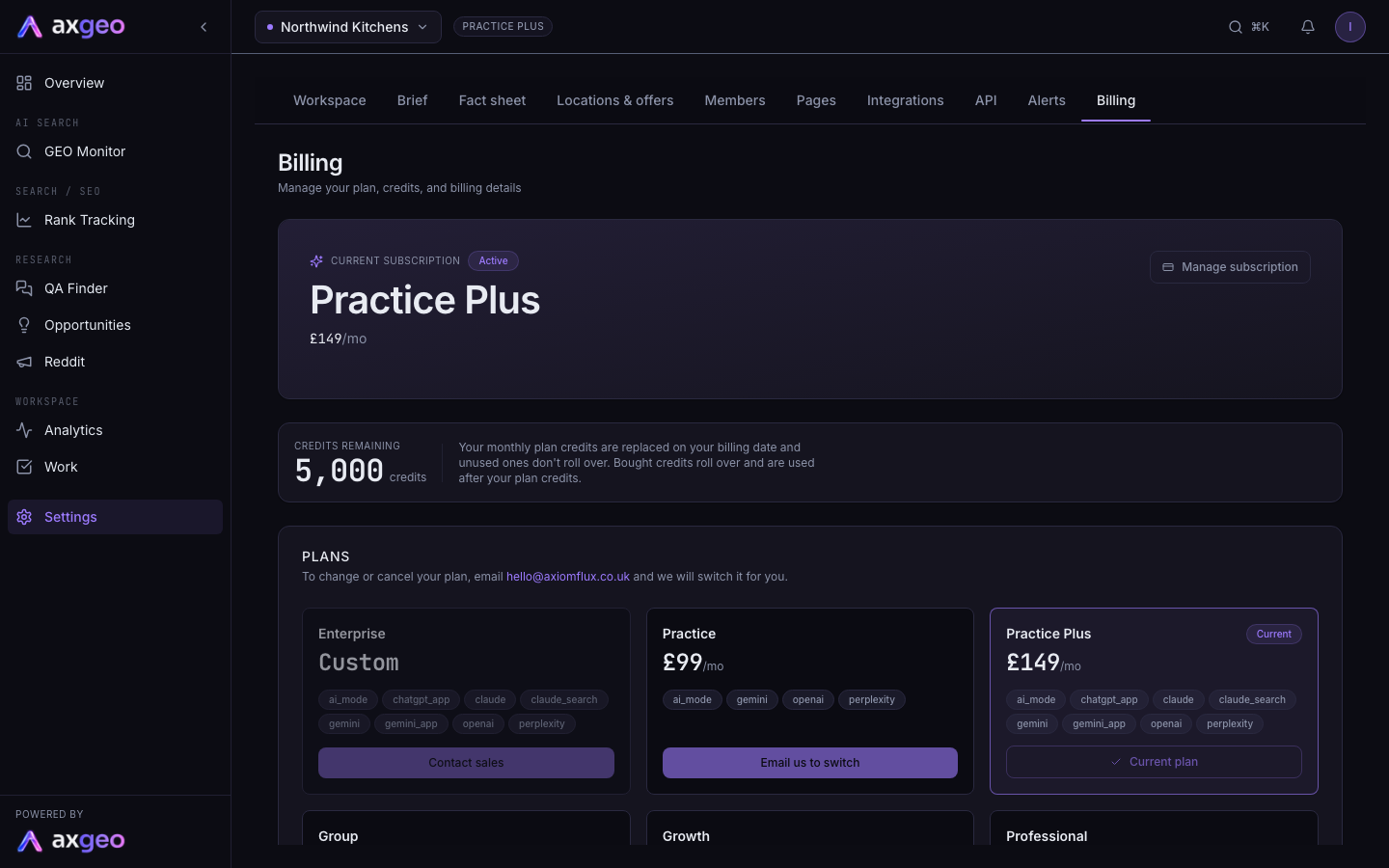Switch to the Fact sheet tab

492,100
